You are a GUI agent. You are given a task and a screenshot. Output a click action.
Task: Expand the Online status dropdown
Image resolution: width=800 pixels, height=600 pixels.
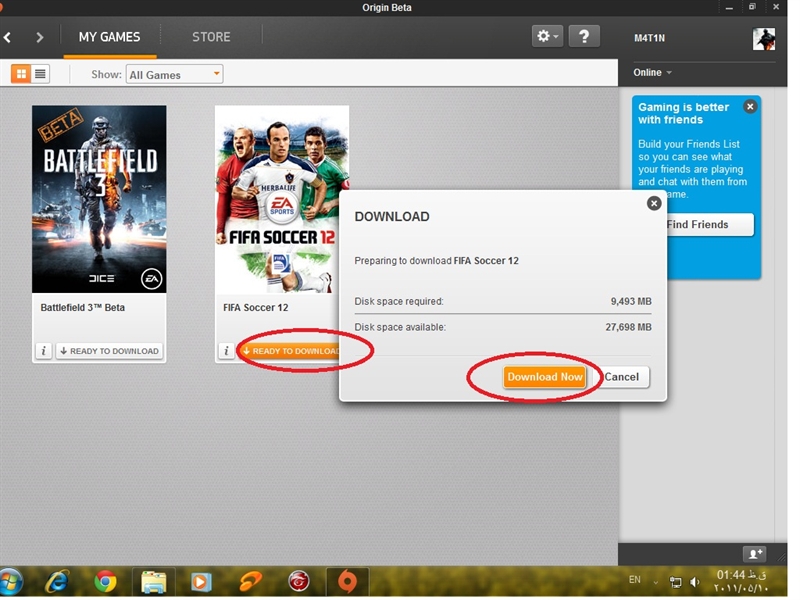click(x=653, y=72)
